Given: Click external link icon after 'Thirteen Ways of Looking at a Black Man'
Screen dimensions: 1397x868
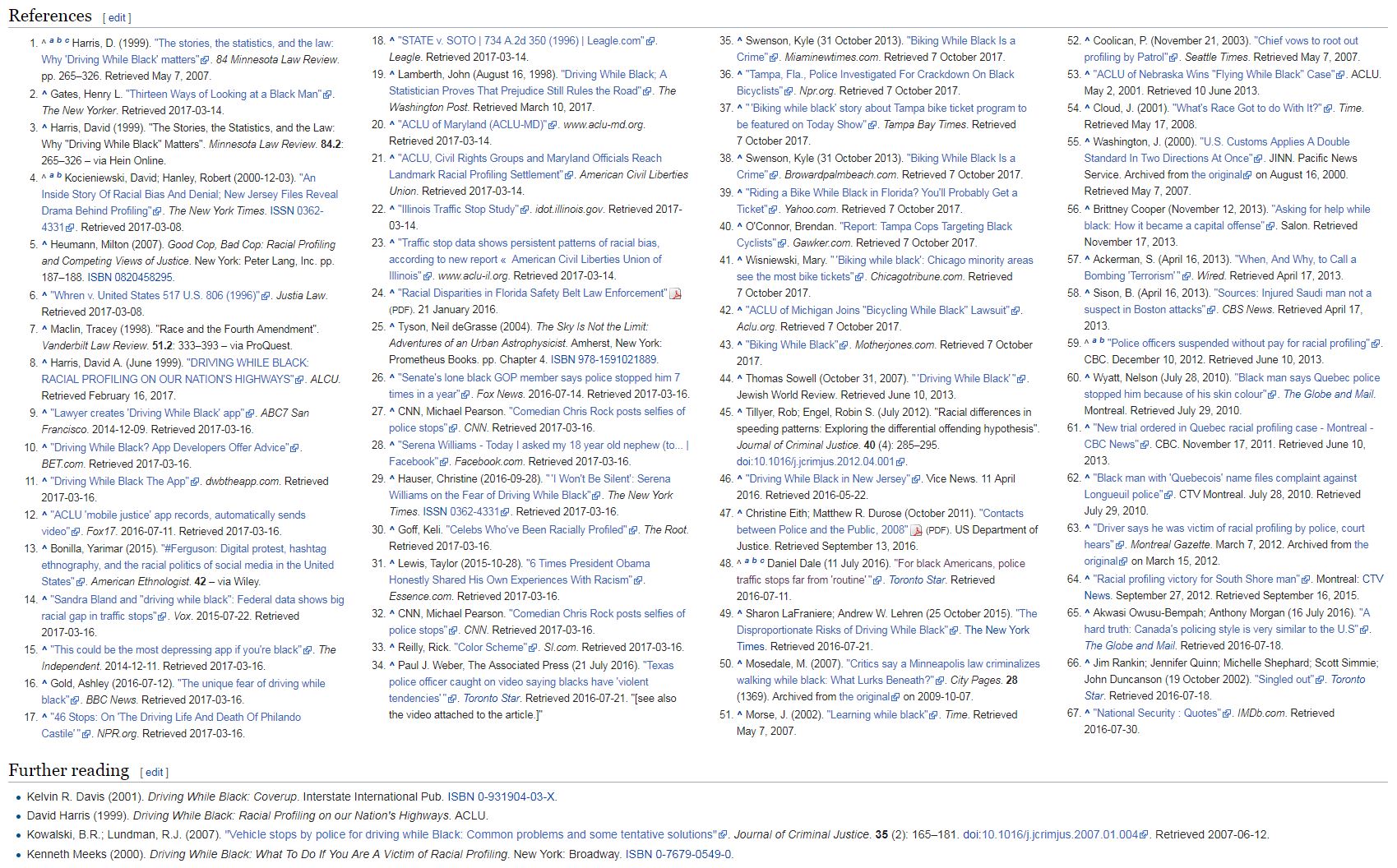Looking at the screenshot, I should coord(328,95).
